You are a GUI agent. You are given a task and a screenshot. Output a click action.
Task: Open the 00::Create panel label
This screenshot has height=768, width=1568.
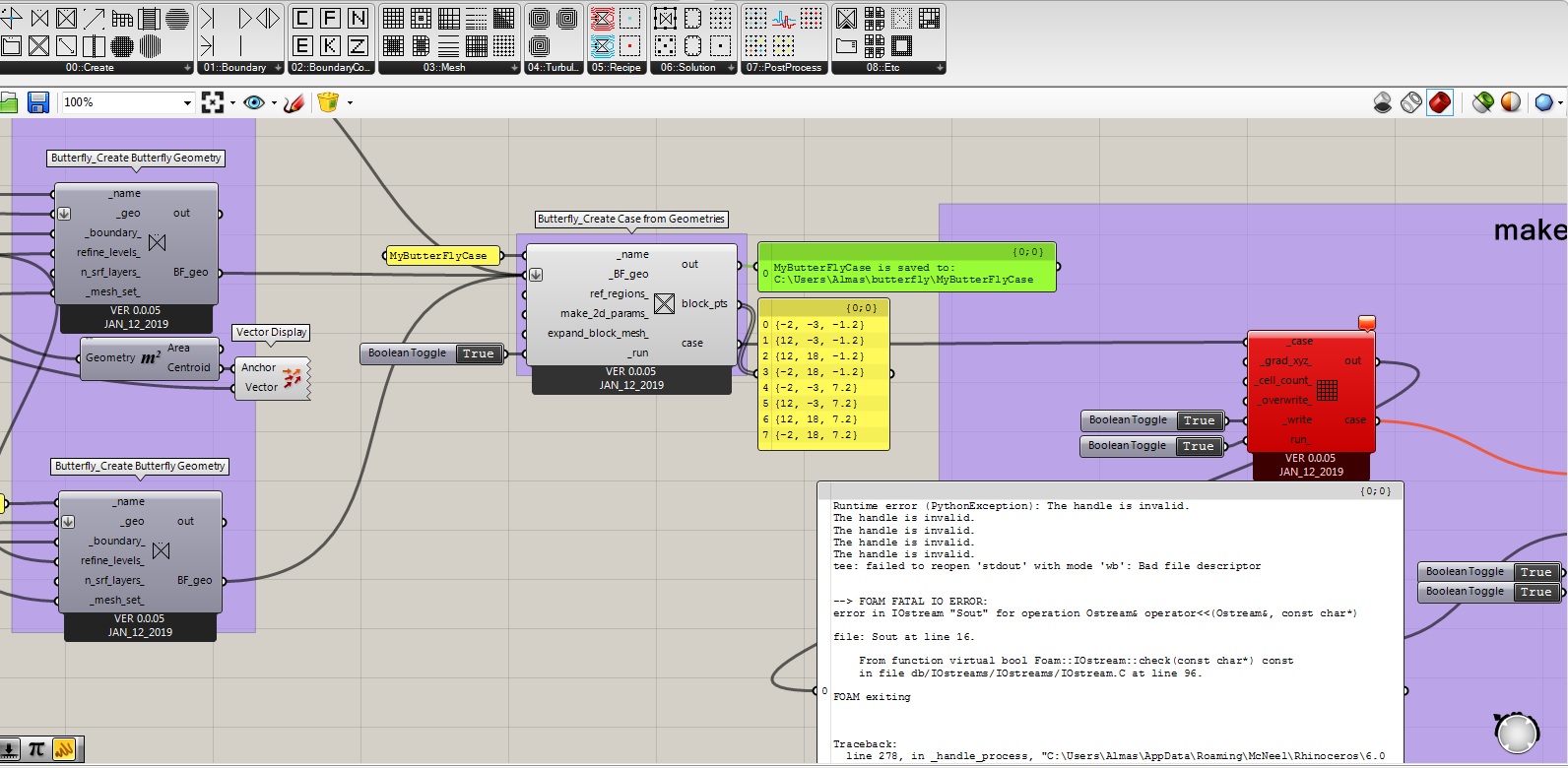click(90, 68)
